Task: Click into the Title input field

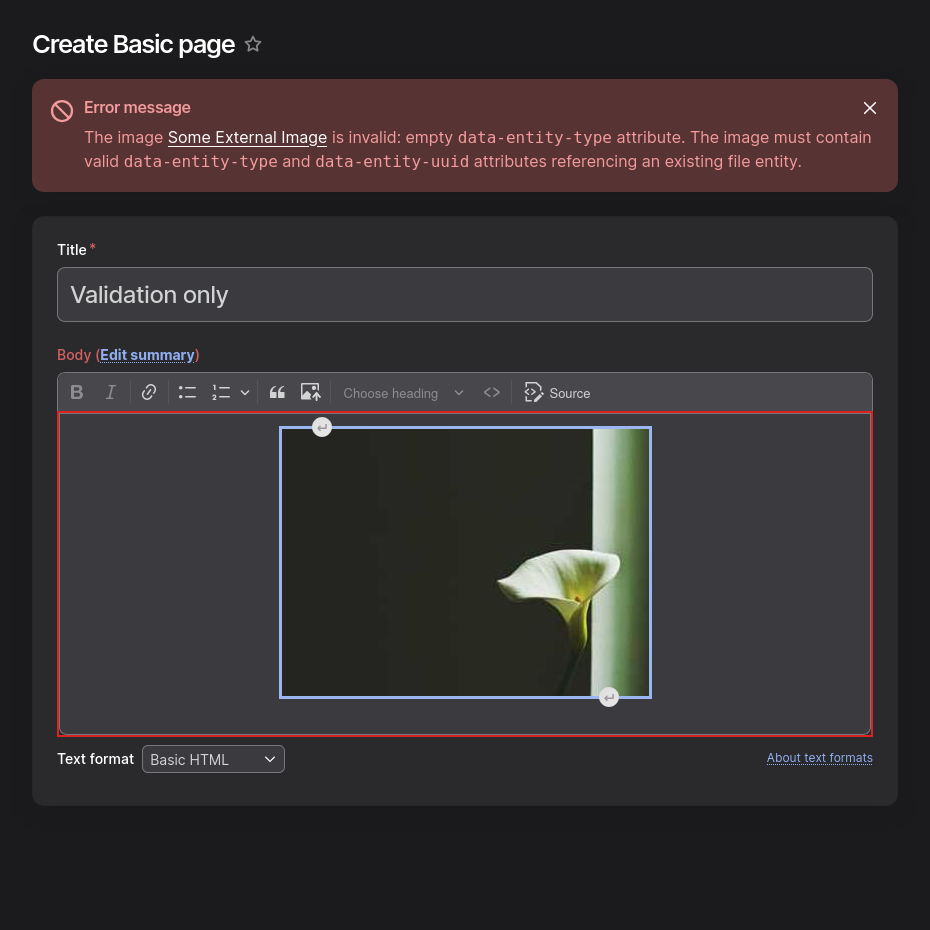Action: coord(464,294)
